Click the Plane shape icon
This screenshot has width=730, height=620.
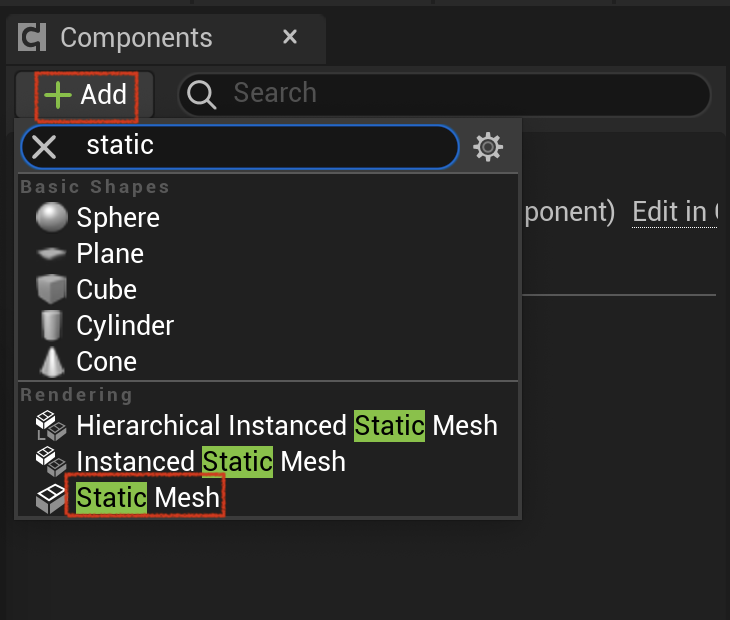(x=52, y=253)
